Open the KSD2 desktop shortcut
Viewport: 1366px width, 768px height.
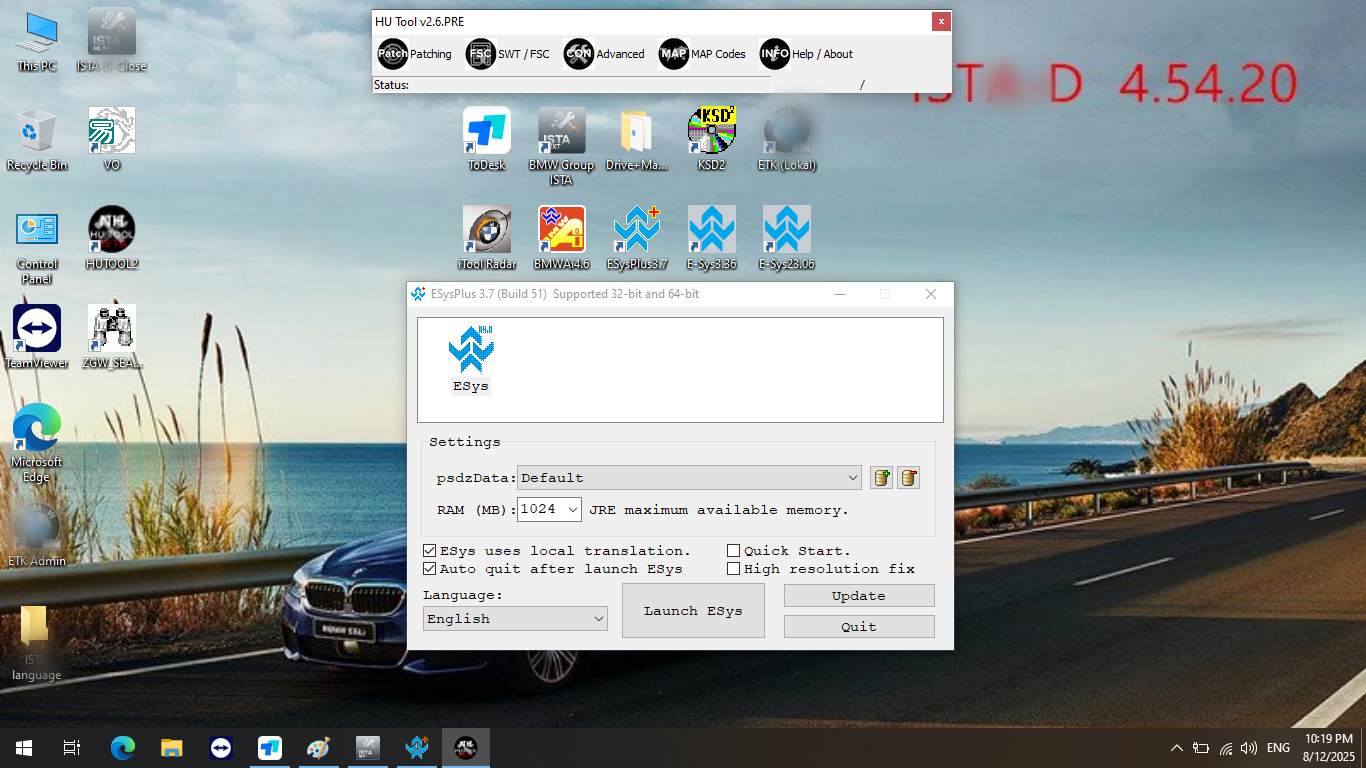tap(711, 139)
